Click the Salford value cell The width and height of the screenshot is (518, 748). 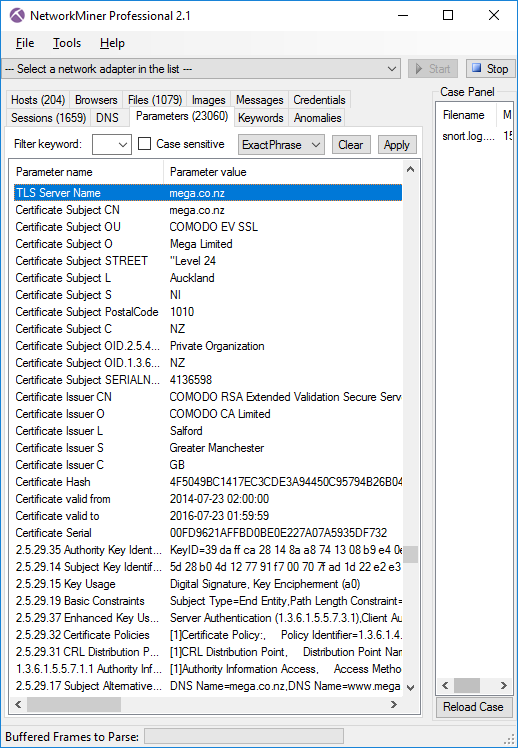pyautogui.click(x=186, y=431)
